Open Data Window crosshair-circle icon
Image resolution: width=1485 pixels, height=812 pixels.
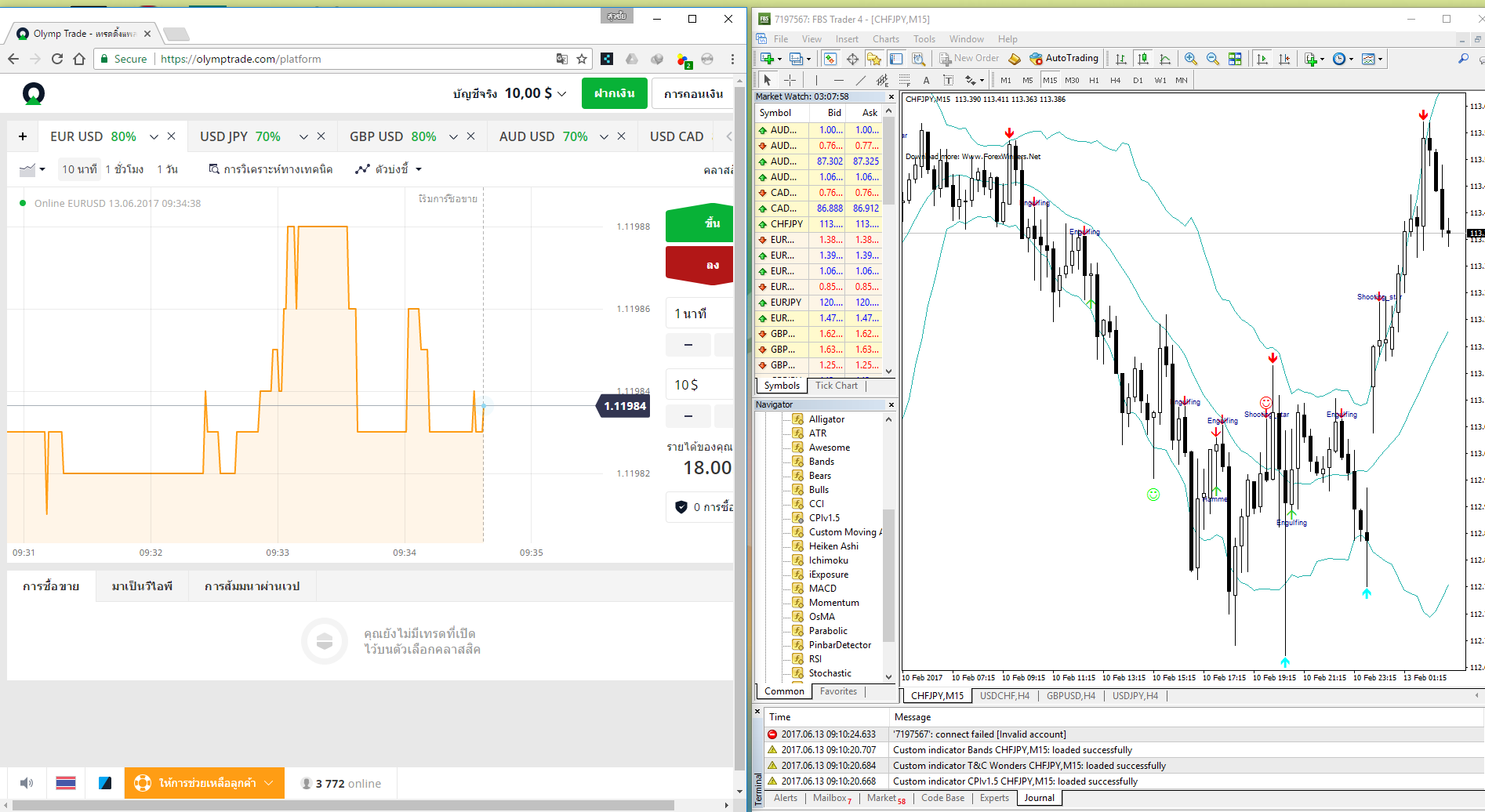tap(852, 59)
